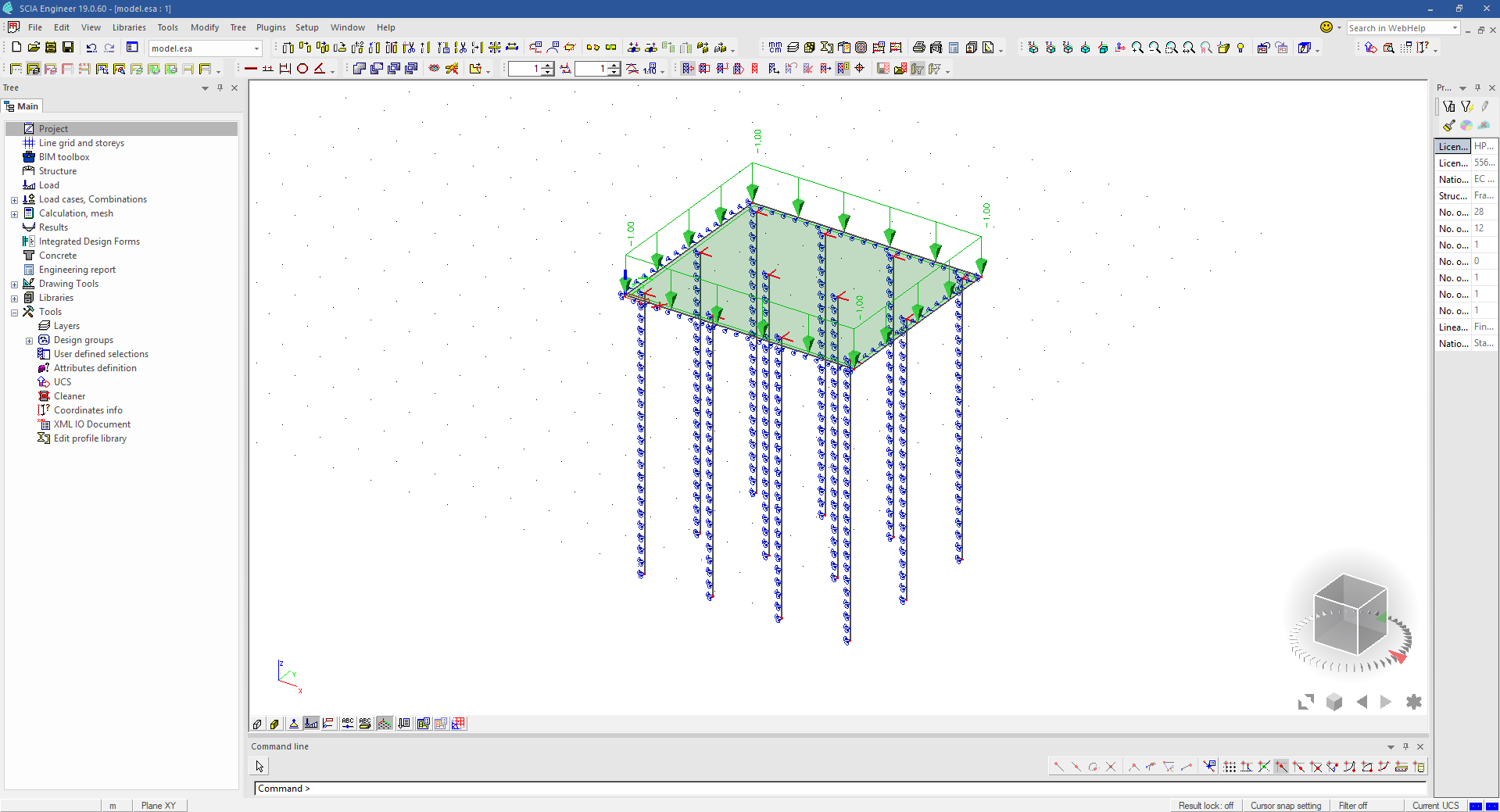1500x812 pixels.
Task: Toggle Result lock in status bar
Action: point(1205,806)
